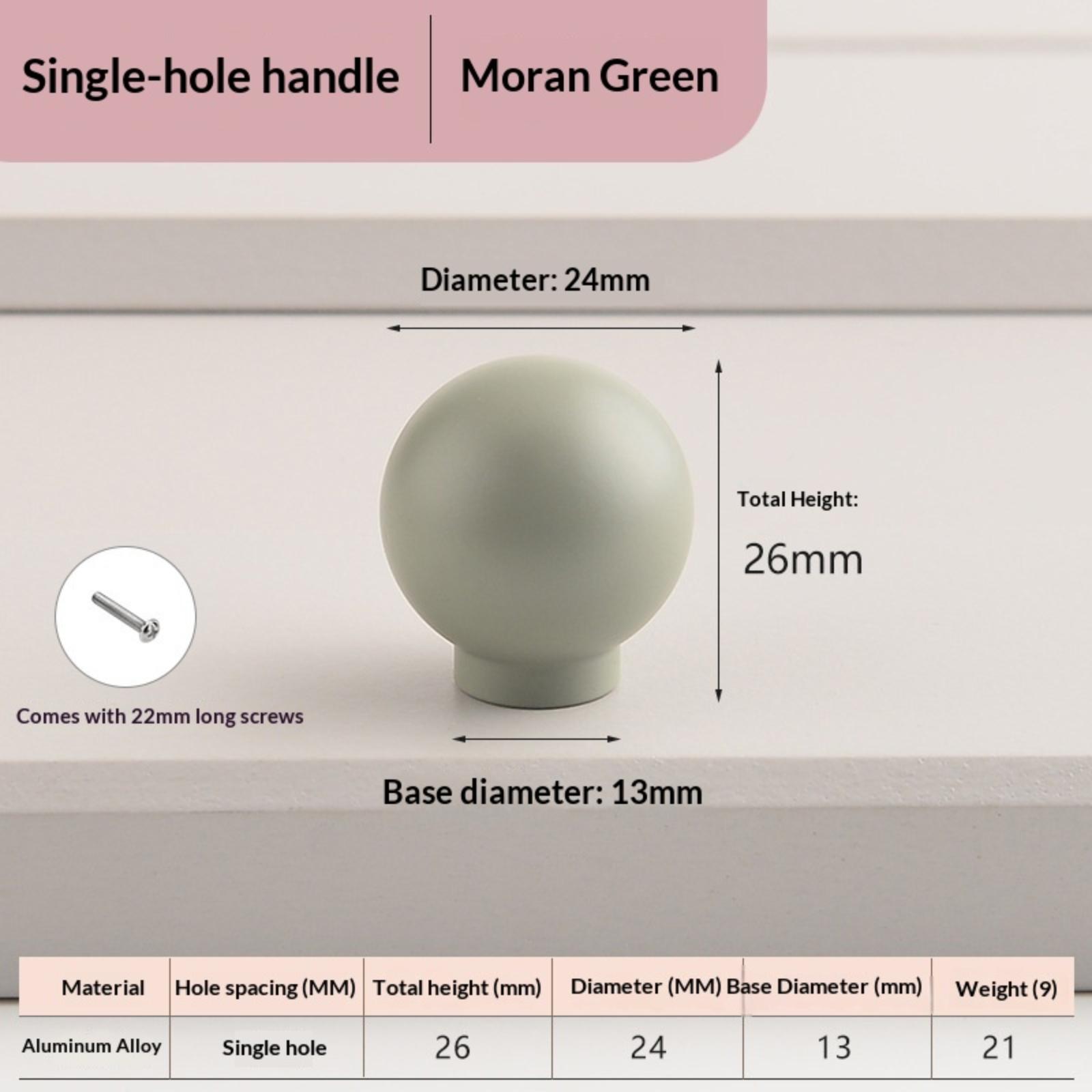This screenshot has width=1092, height=1092.
Task: Click the "Single-hole handle" title
Action: click(210, 76)
